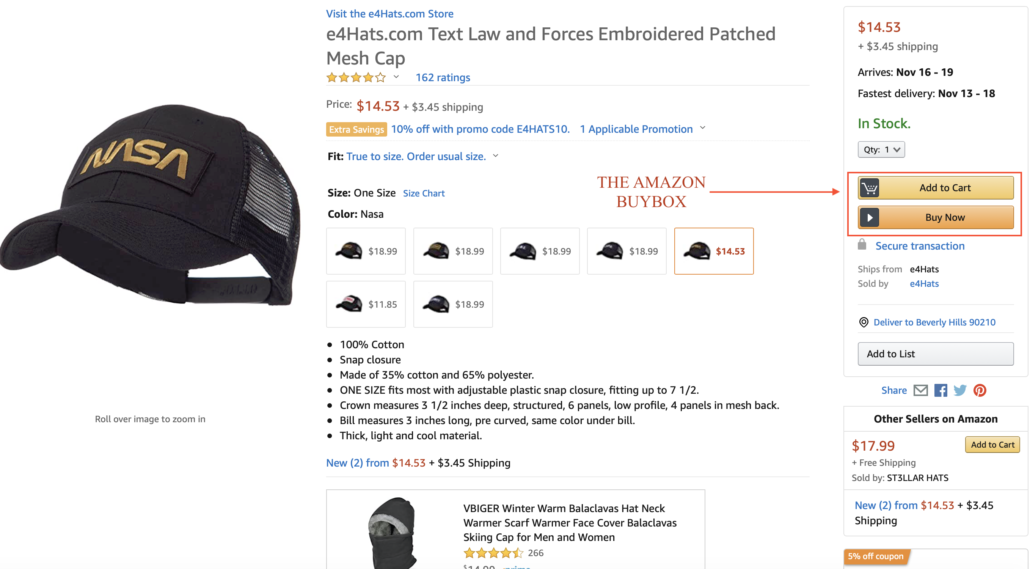Share product on Twitter

(x=960, y=390)
